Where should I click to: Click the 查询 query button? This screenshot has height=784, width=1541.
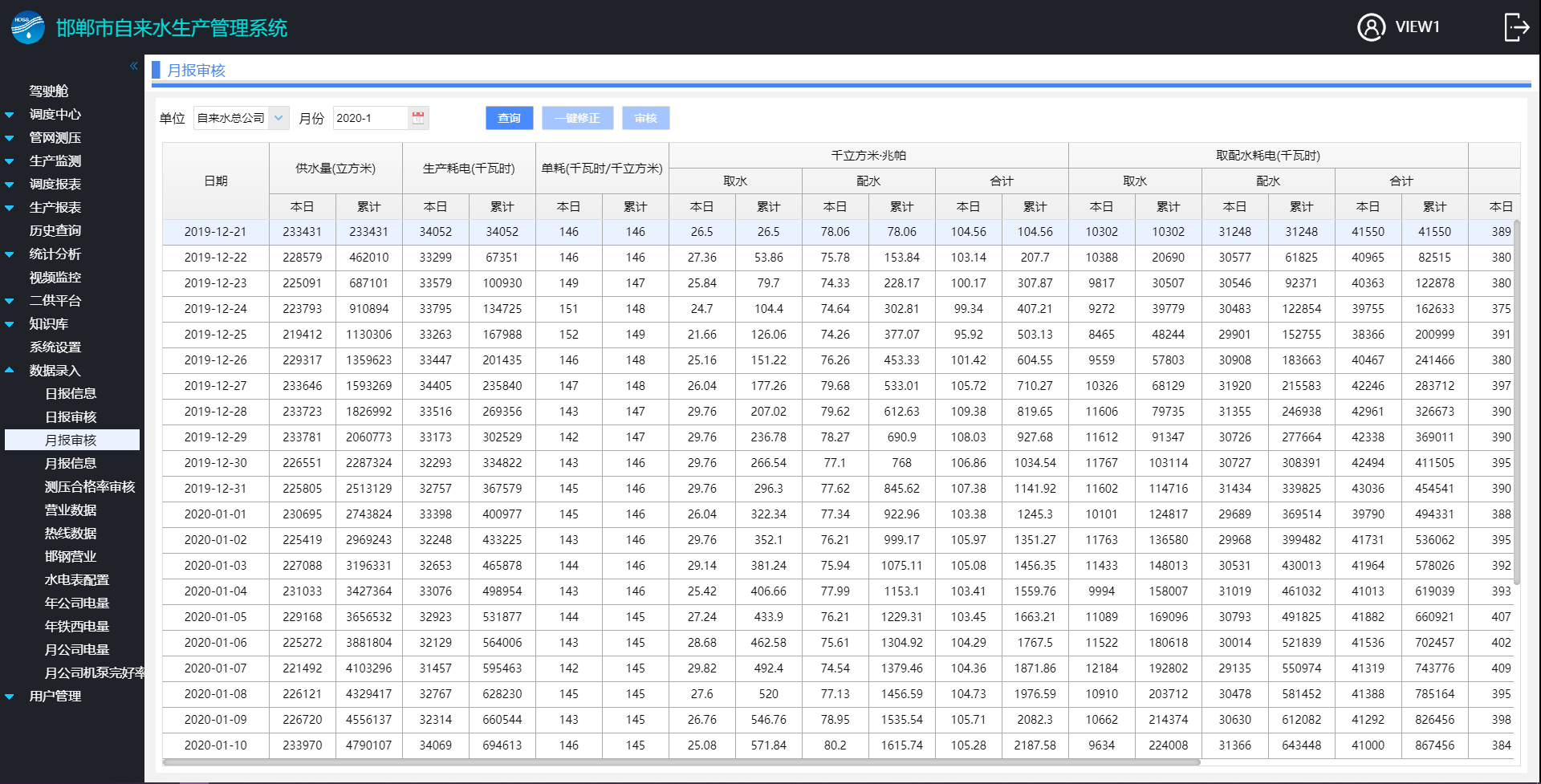(x=510, y=118)
